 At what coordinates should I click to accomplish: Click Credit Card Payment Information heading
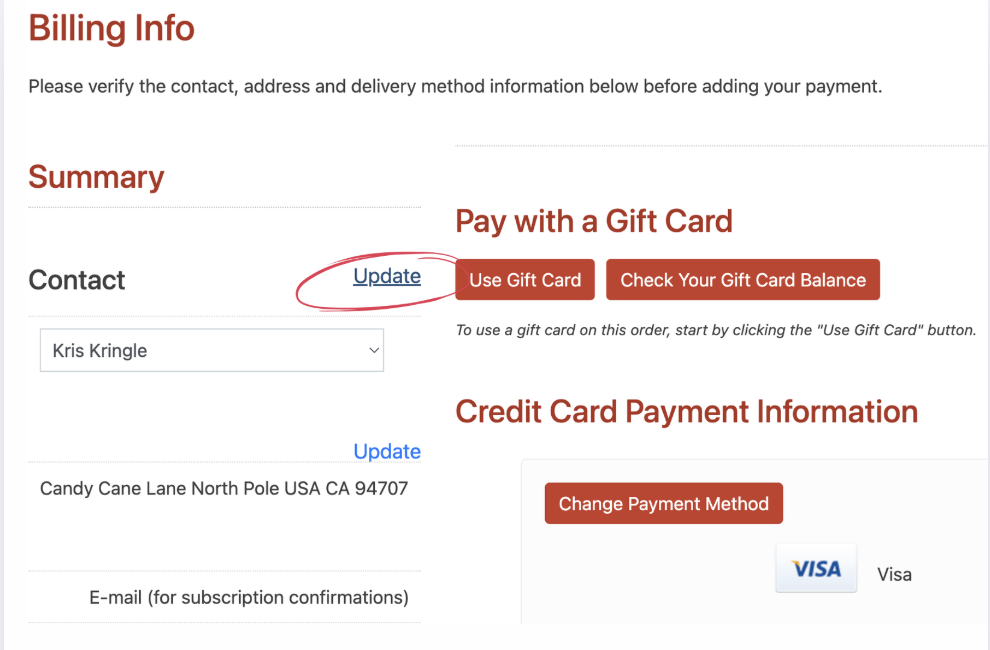pos(686,411)
